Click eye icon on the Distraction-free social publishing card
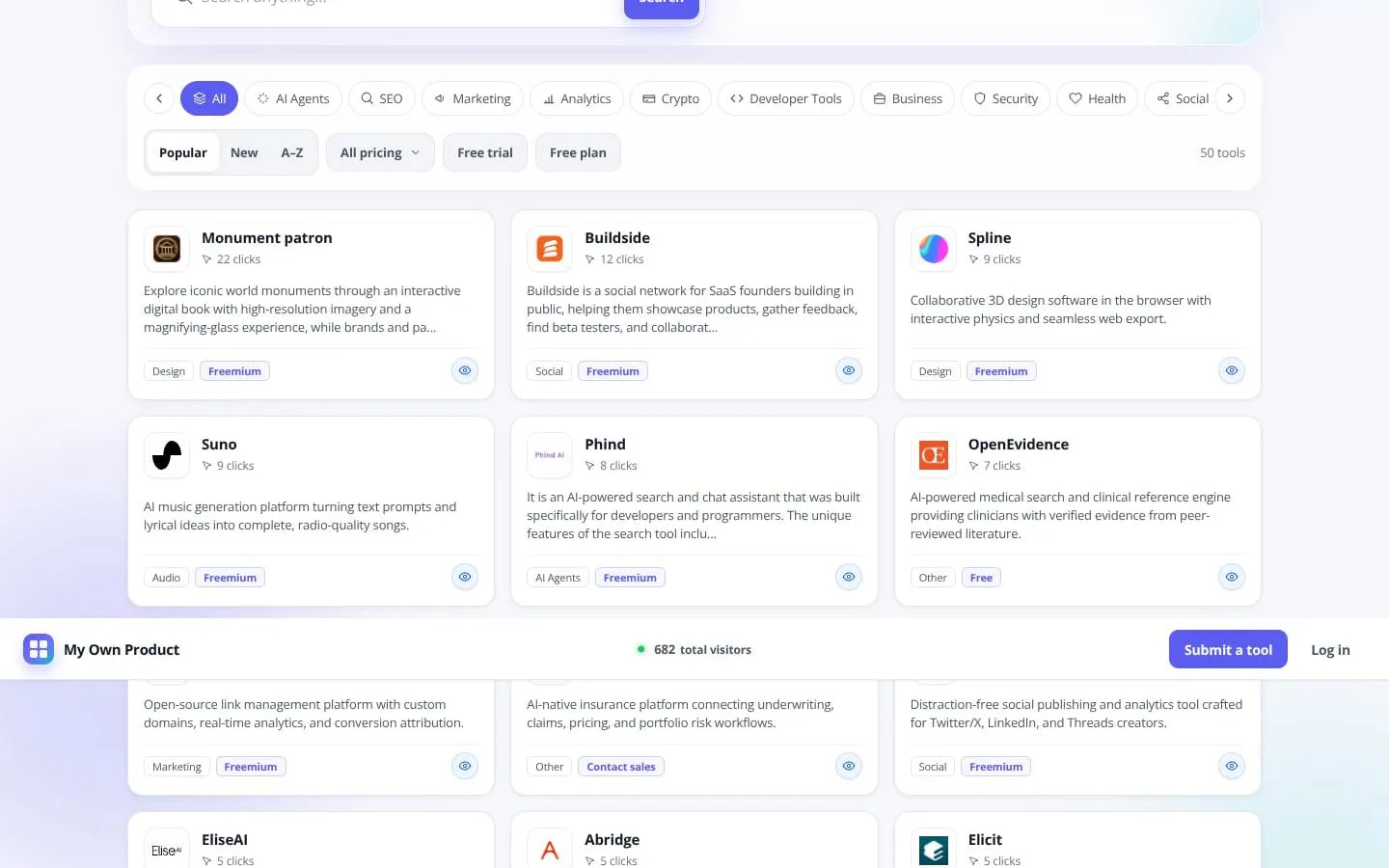Image resolution: width=1389 pixels, height=868 pixels. [1232, 766]
